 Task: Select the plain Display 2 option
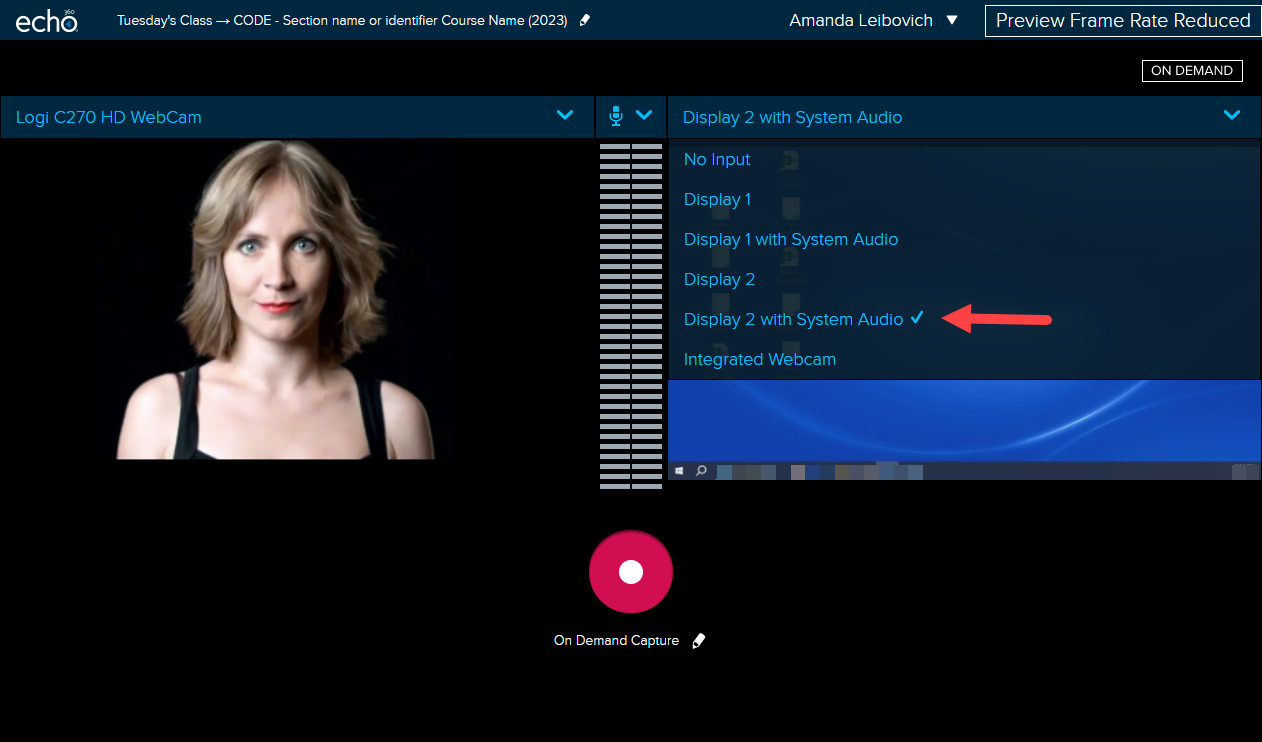719,279
